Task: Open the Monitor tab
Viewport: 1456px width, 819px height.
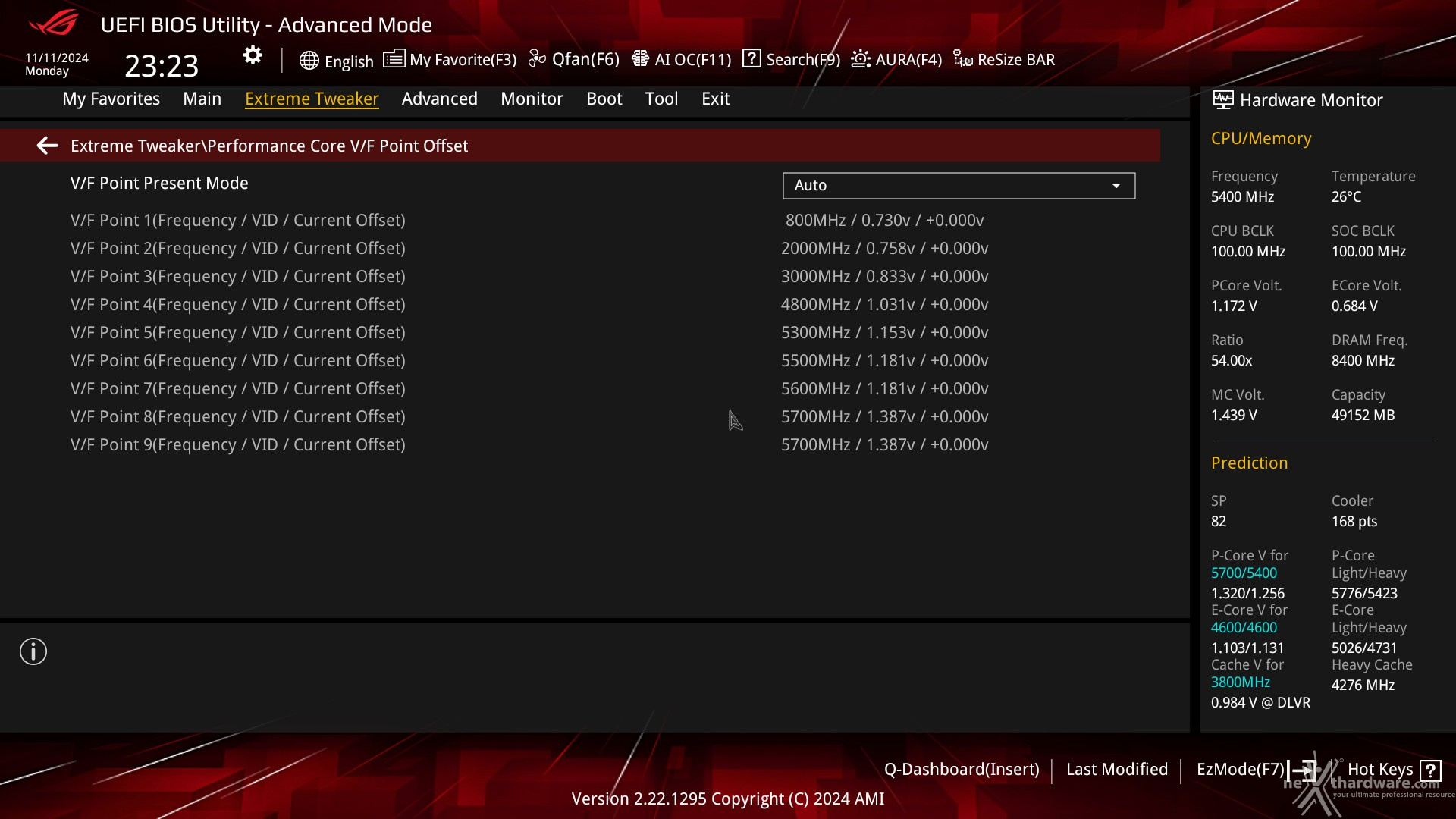Action: [532, 99]
